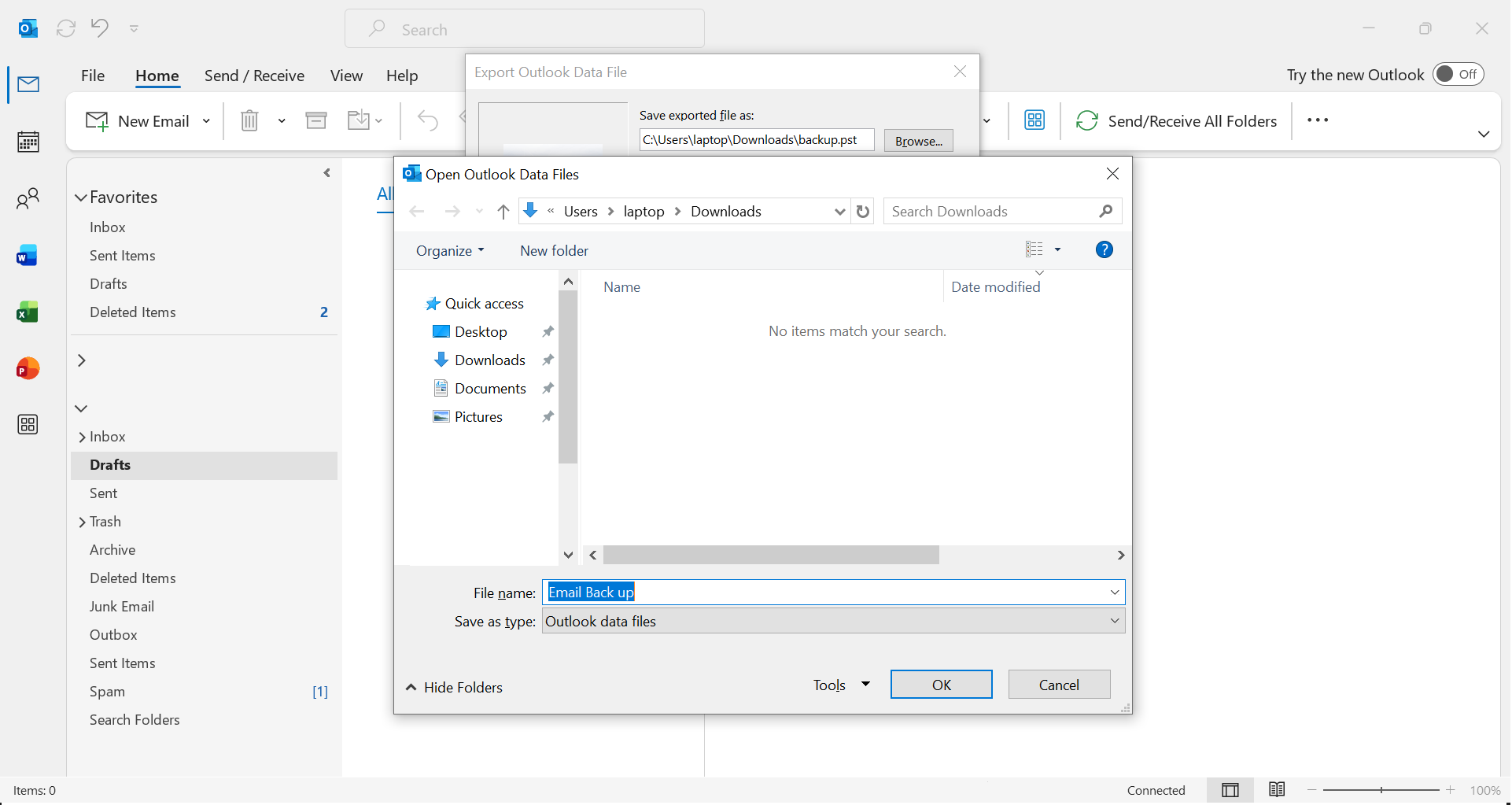The image size is (1512, 805).
Task: Open the Mail view in Outlook sidebar
Action: [28, 84]
